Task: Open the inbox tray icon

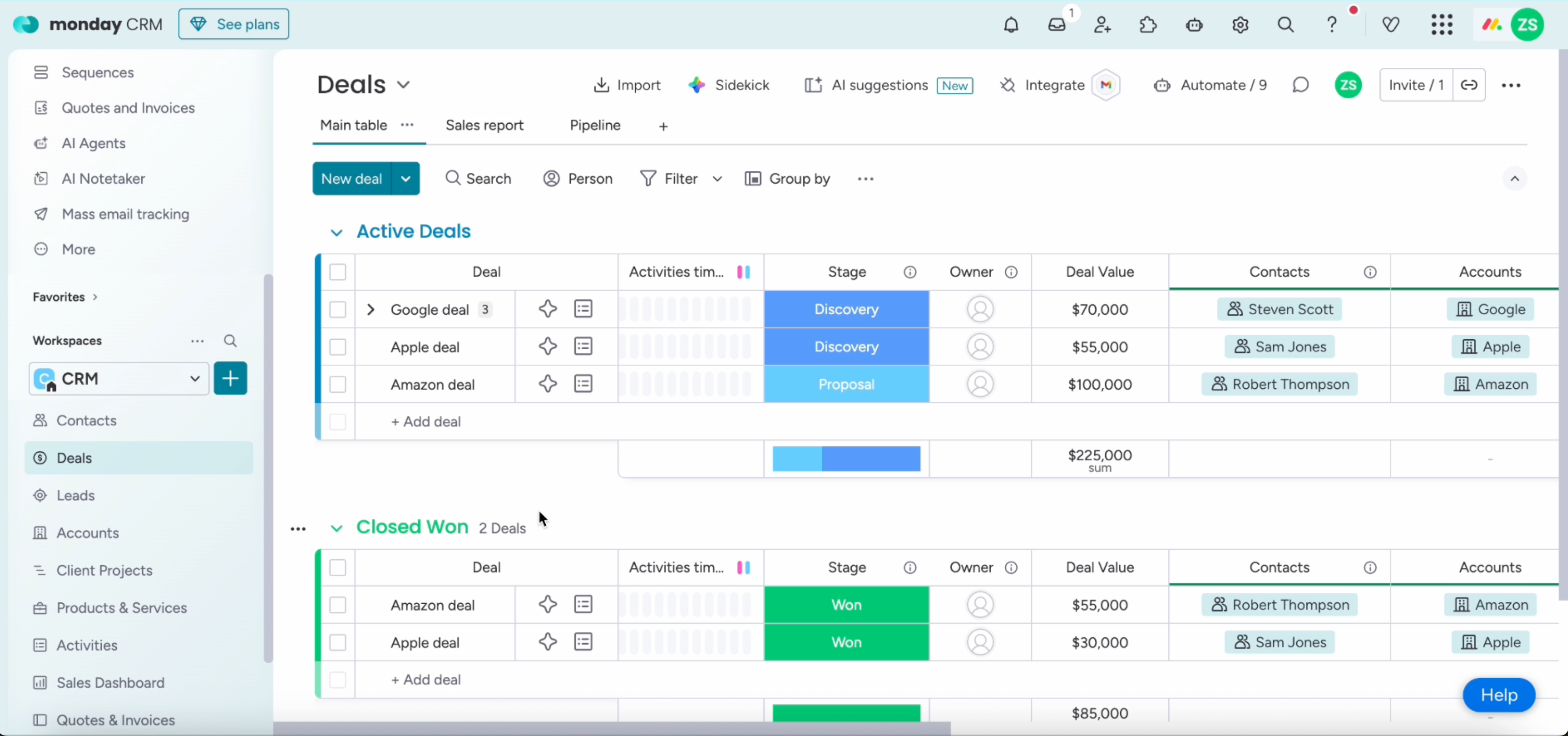Action: pyautogui.click(x=1057, y=25)
